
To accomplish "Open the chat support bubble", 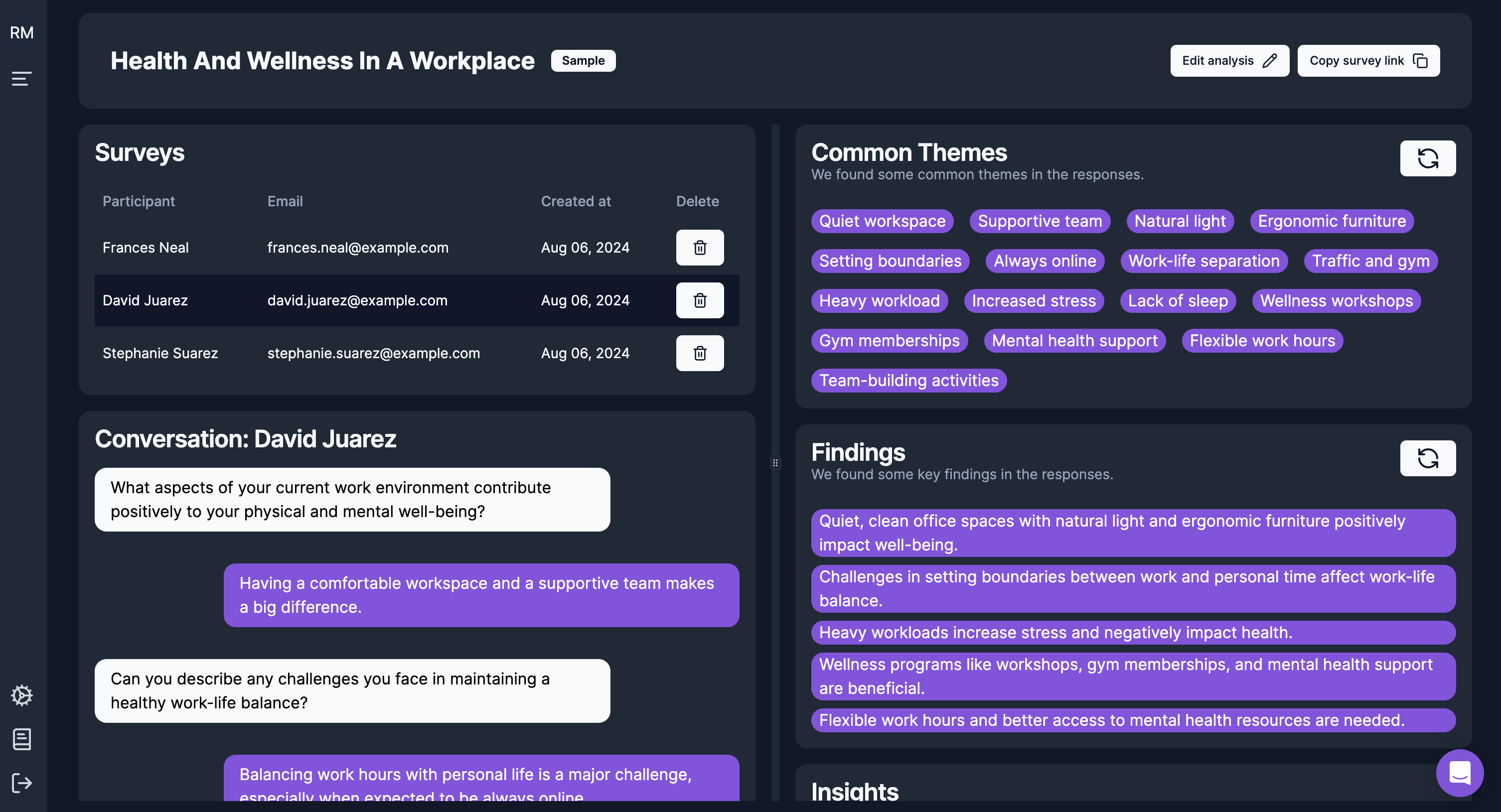I will [x=1459, y=772].
